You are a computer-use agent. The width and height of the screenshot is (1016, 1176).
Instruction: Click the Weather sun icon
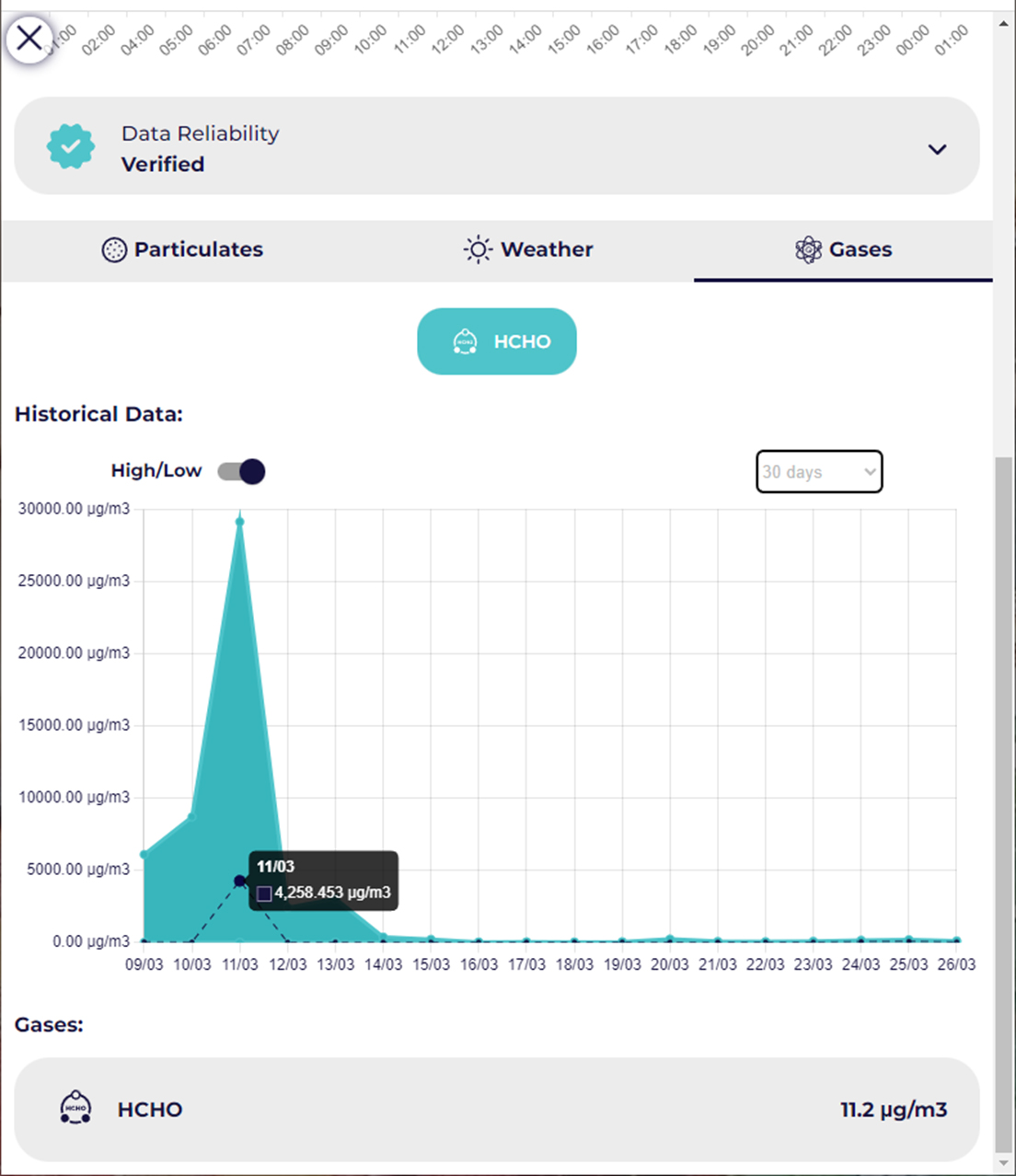[x=478, y=250]
